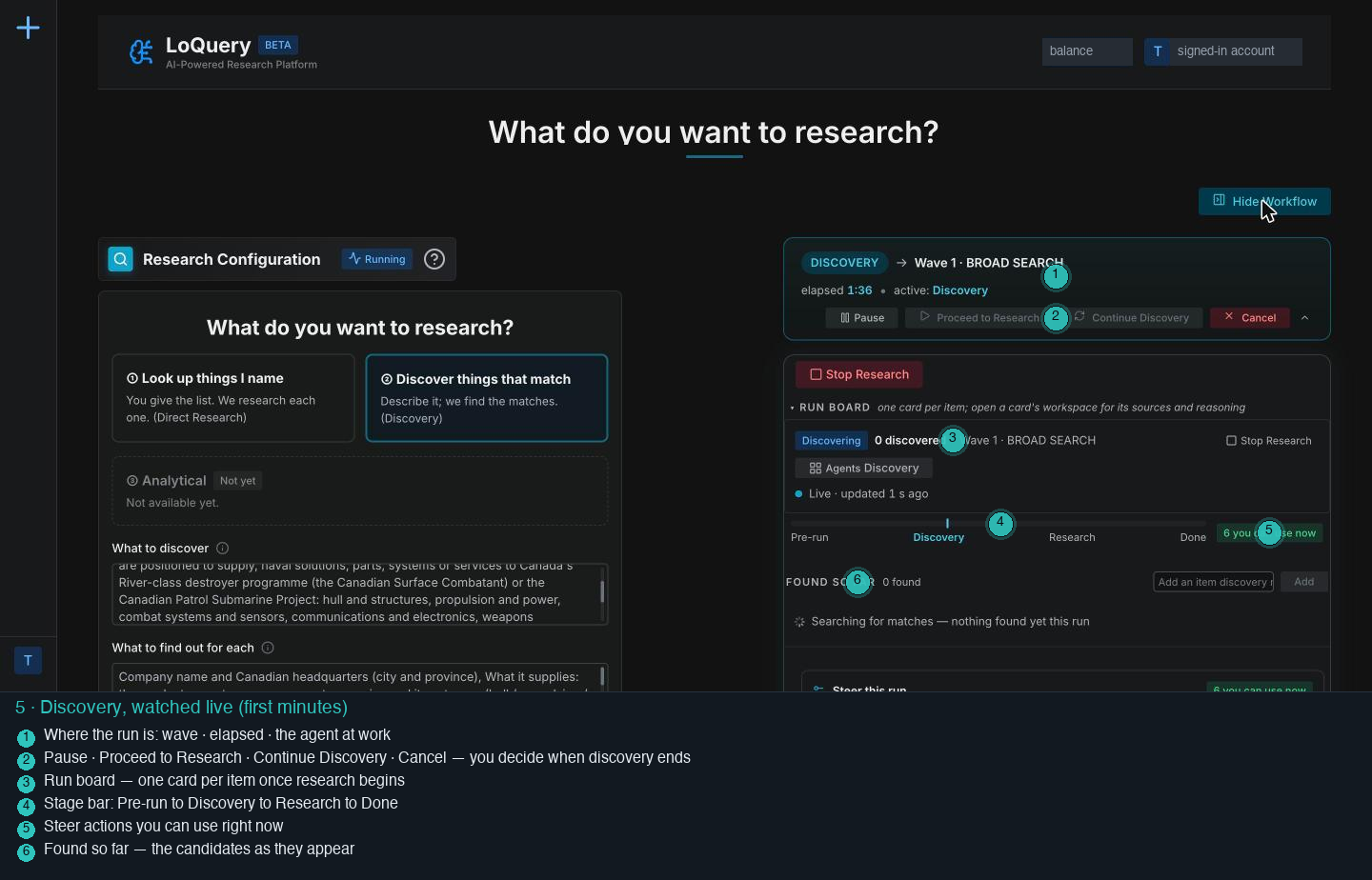Cancel the running discovery

pyautogui.click(x=1250, y=318)
